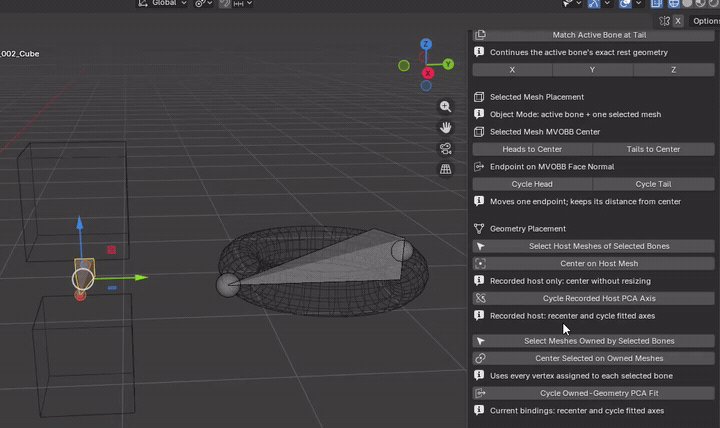
Task: Click Cycle Head button
Action: (532, 184)
